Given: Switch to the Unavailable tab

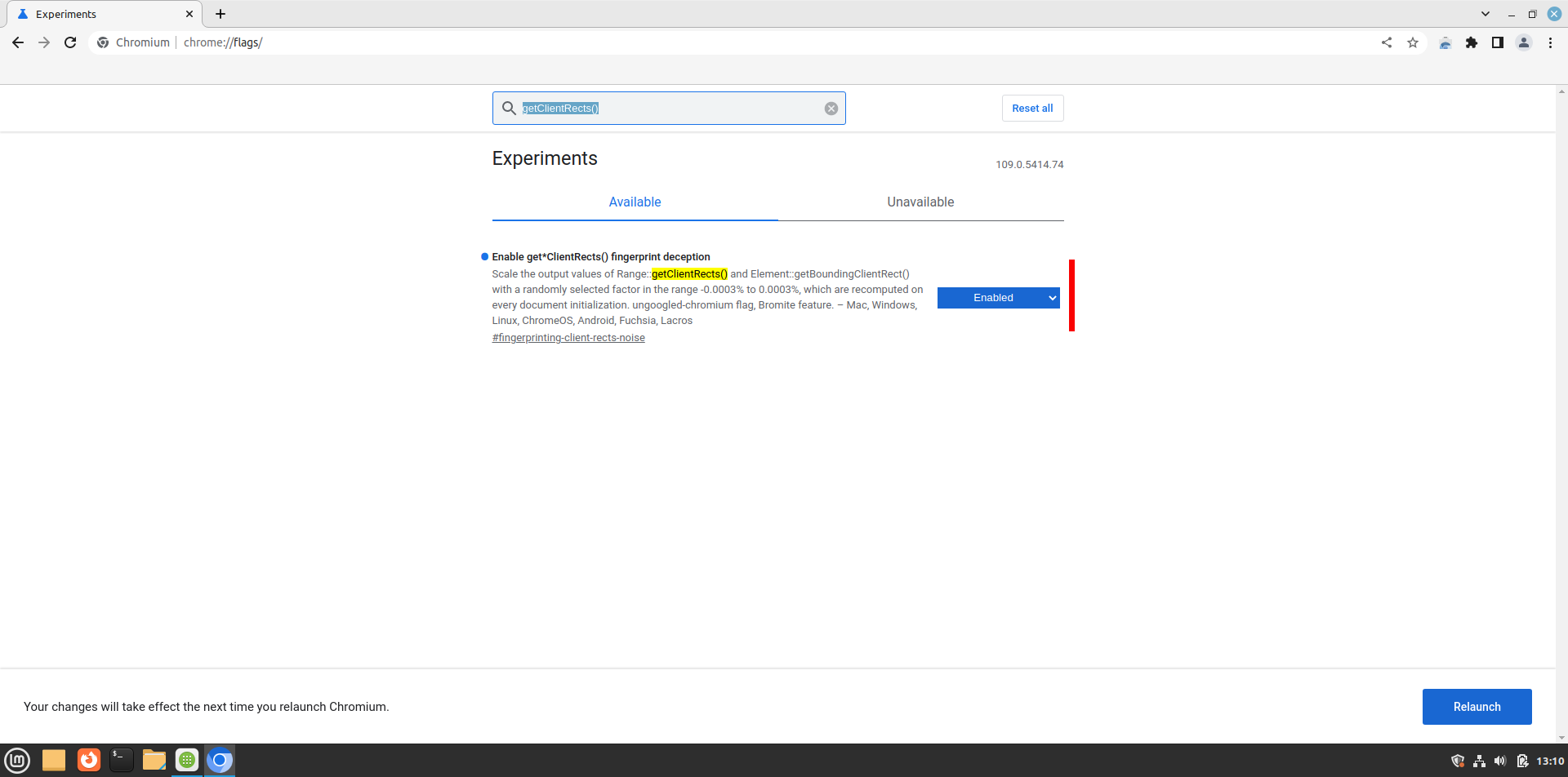Looking at the screenshot, I should coord(920,202).
